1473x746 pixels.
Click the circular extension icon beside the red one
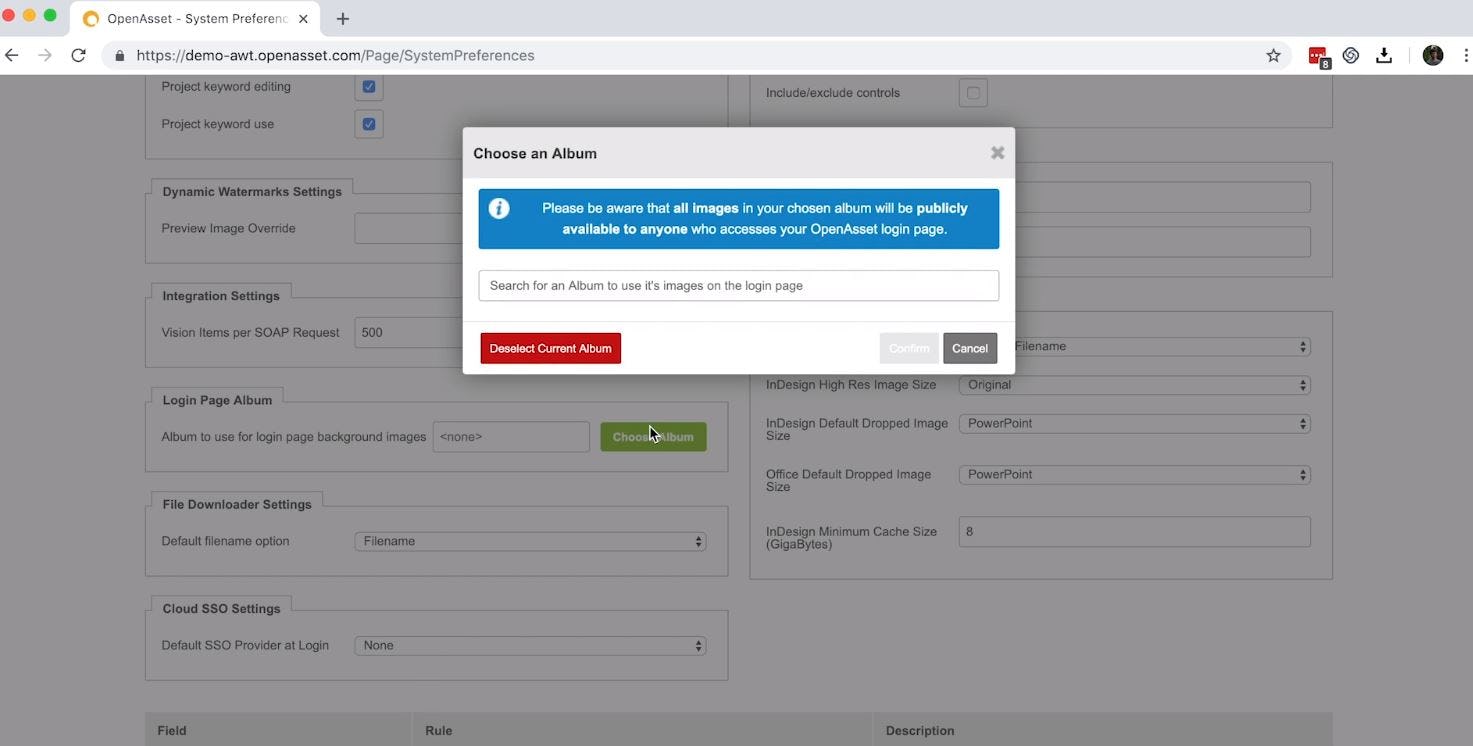click(x=1351, y=55)
